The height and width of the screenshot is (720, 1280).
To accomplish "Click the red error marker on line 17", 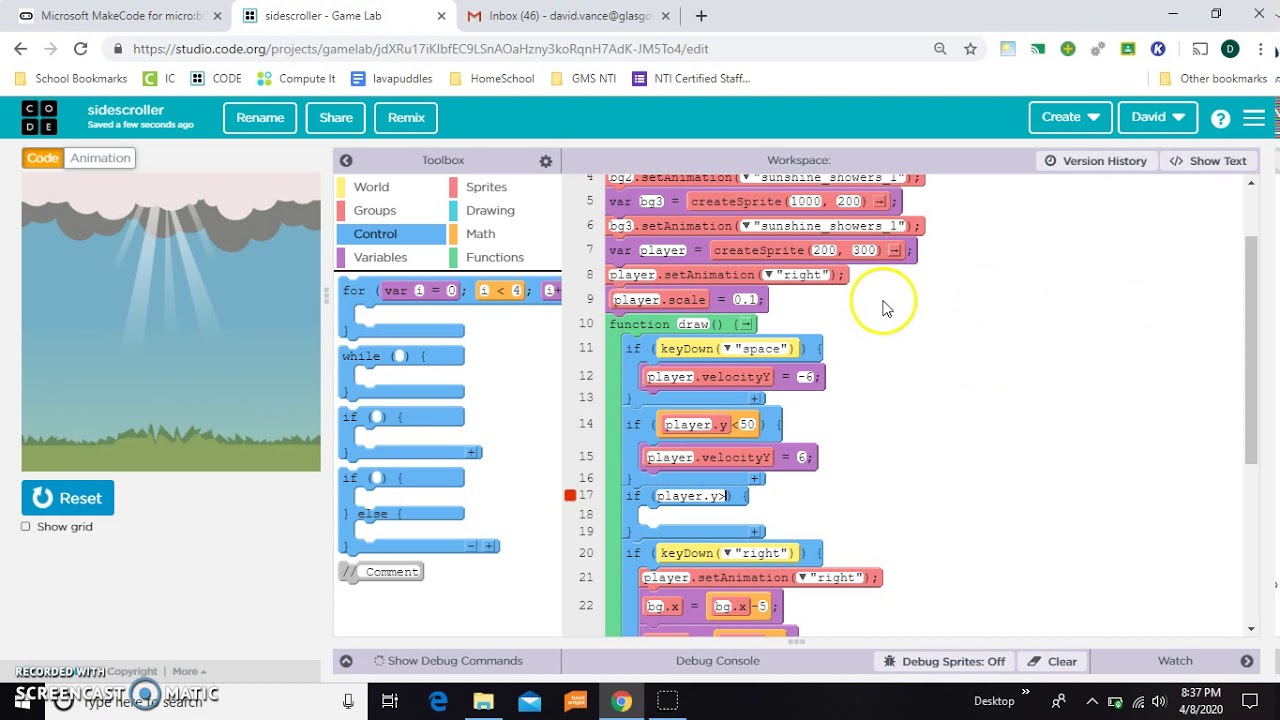I will (570, 495).
